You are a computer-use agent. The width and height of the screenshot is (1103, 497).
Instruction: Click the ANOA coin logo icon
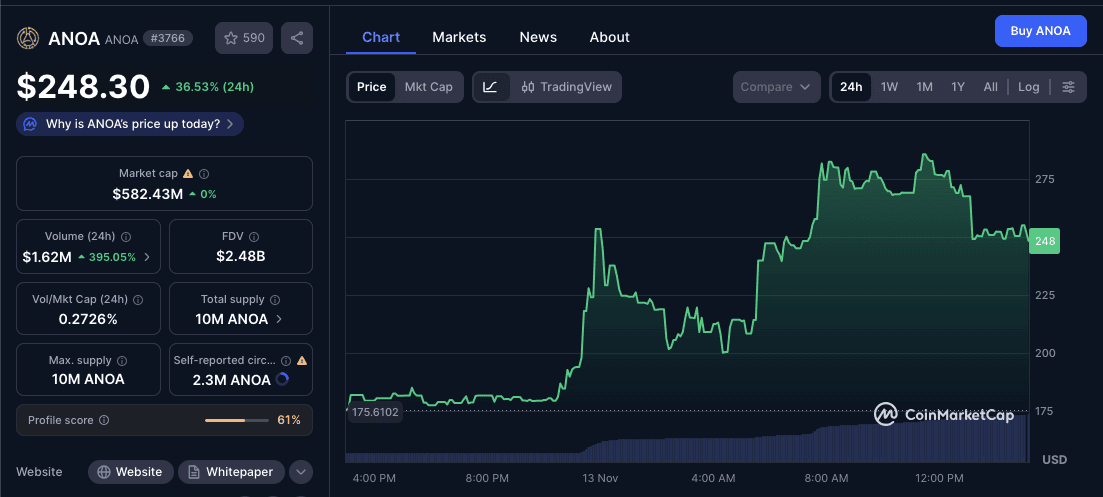click(28, 38)
